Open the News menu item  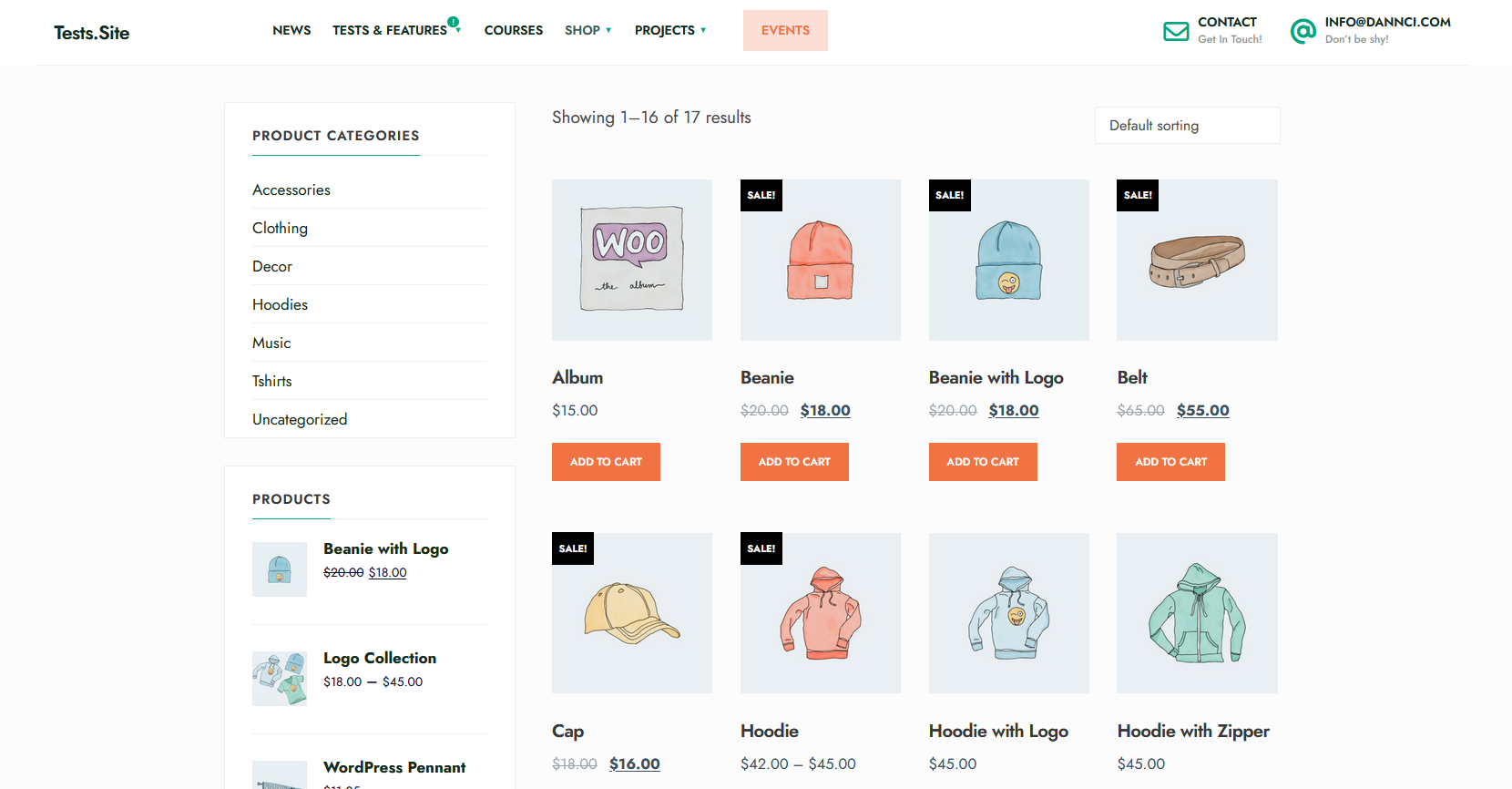[x=291, y=30]
